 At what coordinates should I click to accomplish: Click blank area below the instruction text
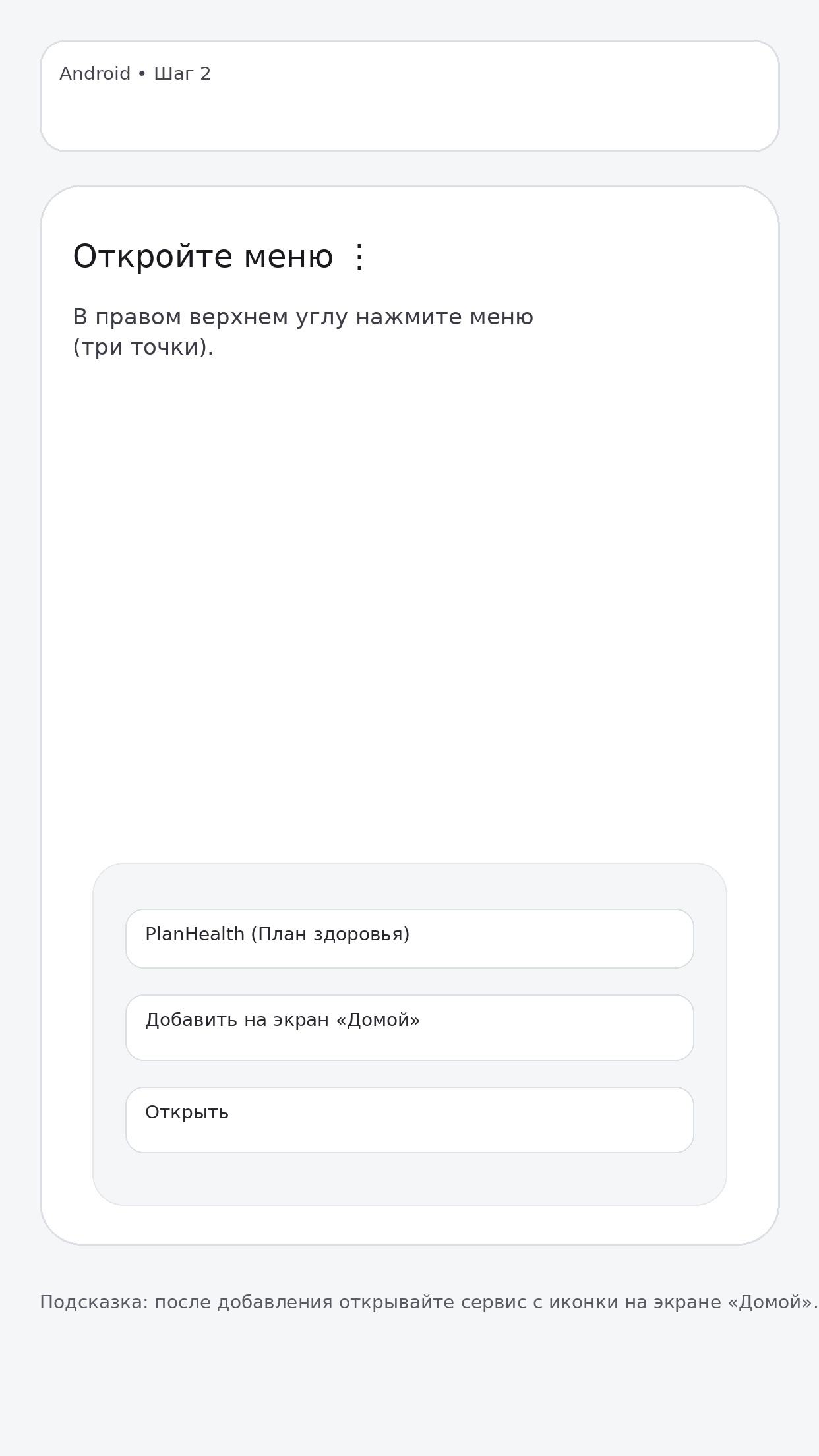coord(409,593)
